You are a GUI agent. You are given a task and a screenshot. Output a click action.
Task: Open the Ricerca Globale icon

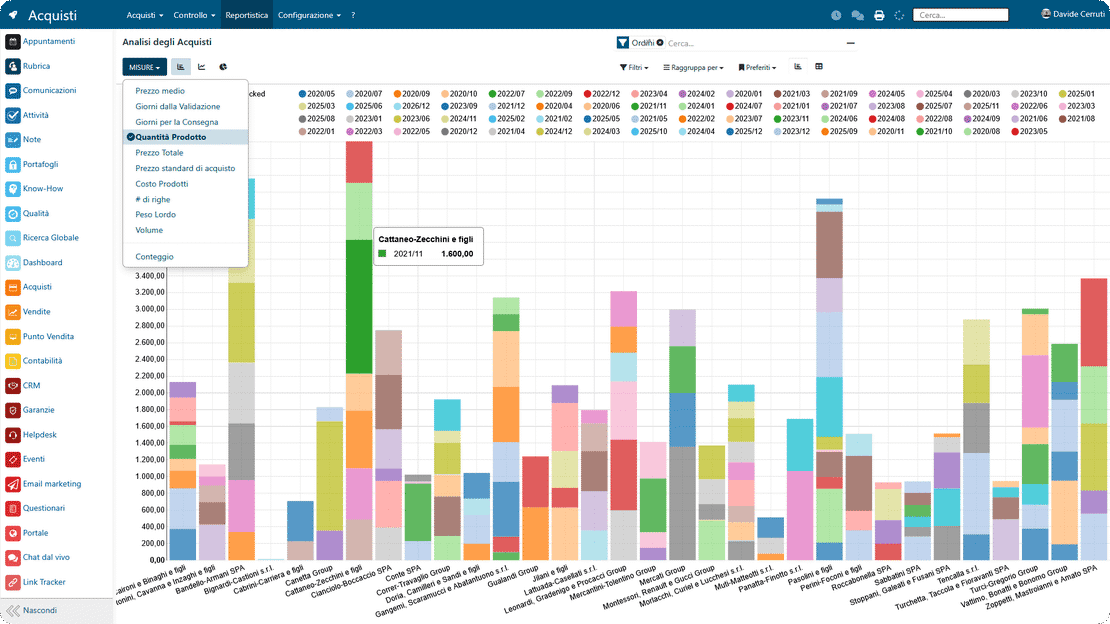click(x=12, y=238)
